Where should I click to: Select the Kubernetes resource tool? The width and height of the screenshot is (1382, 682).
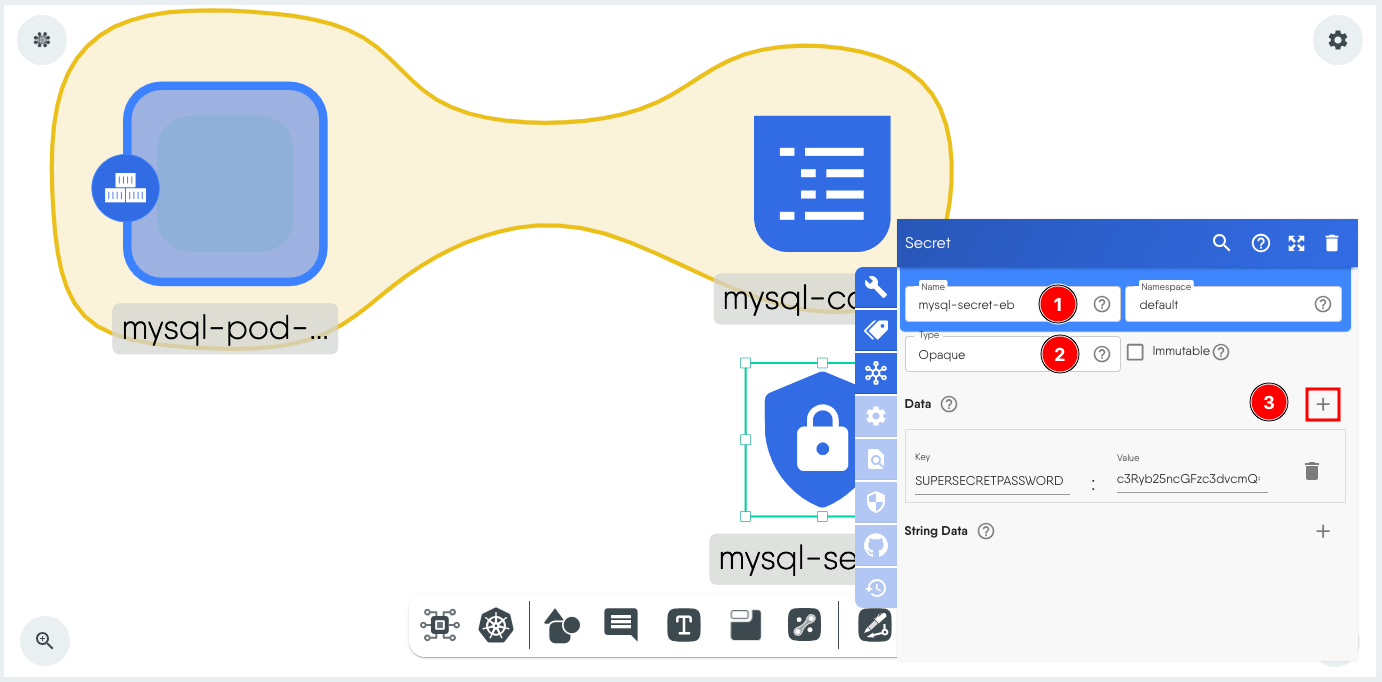pyautogui.click(x=497, y=625)
